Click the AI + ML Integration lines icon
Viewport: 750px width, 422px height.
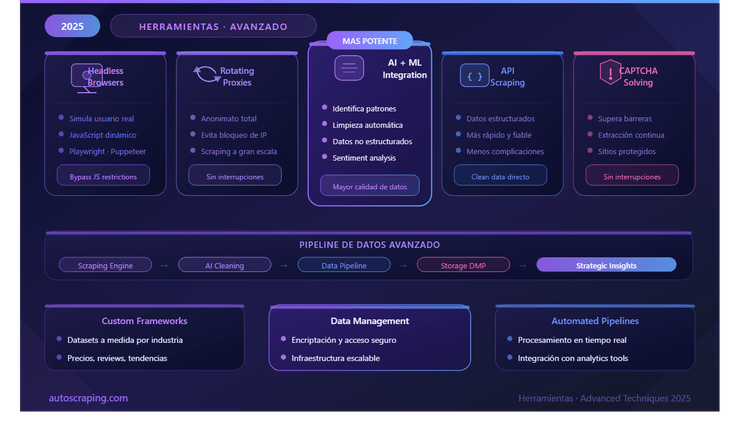[x=349, y=68]
